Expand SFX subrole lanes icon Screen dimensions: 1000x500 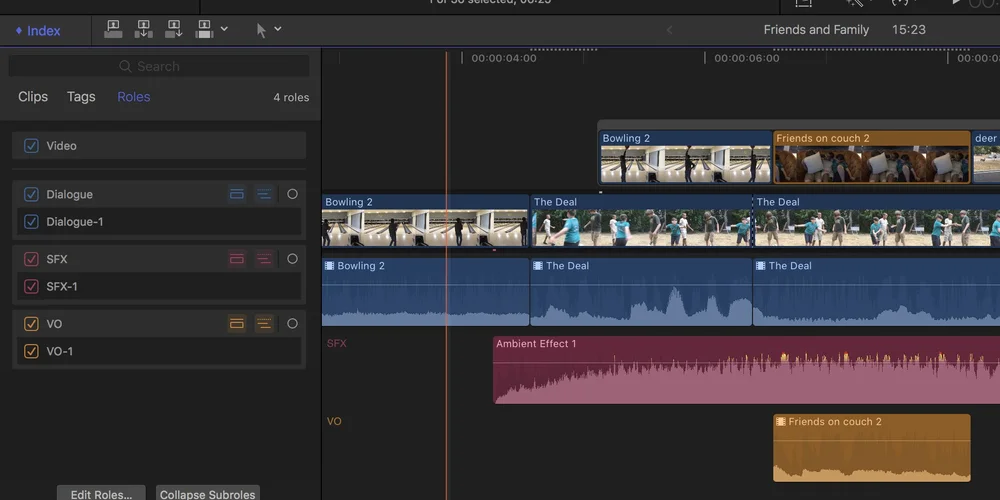pos(264,259)
